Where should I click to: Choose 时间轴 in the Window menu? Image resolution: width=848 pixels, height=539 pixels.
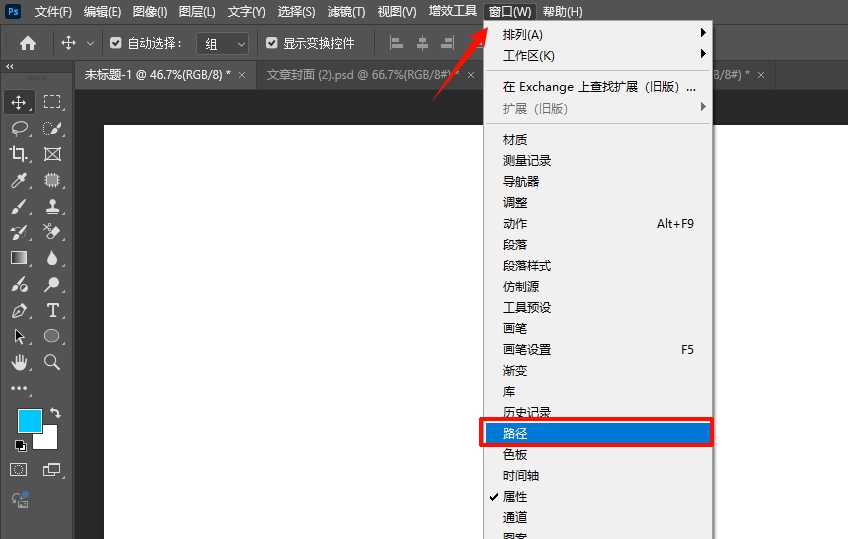(598, 475)
